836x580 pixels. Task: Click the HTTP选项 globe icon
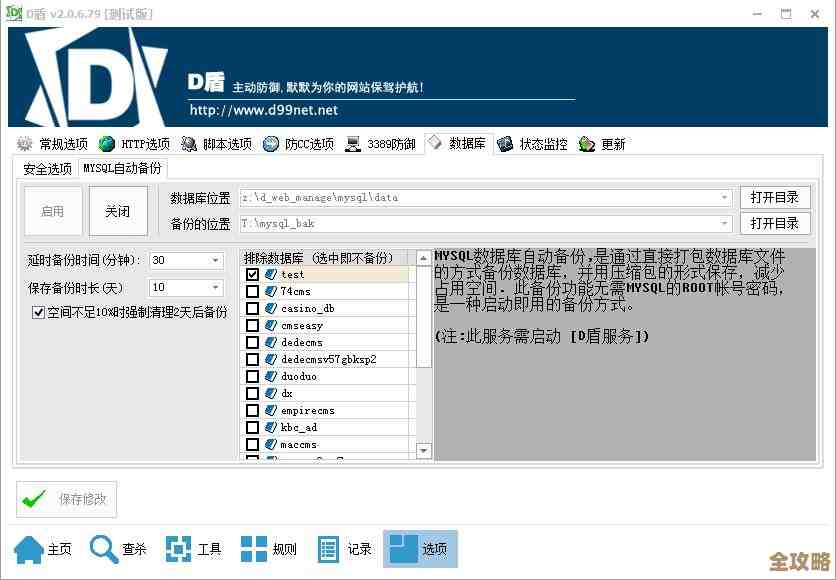point(107,144)
